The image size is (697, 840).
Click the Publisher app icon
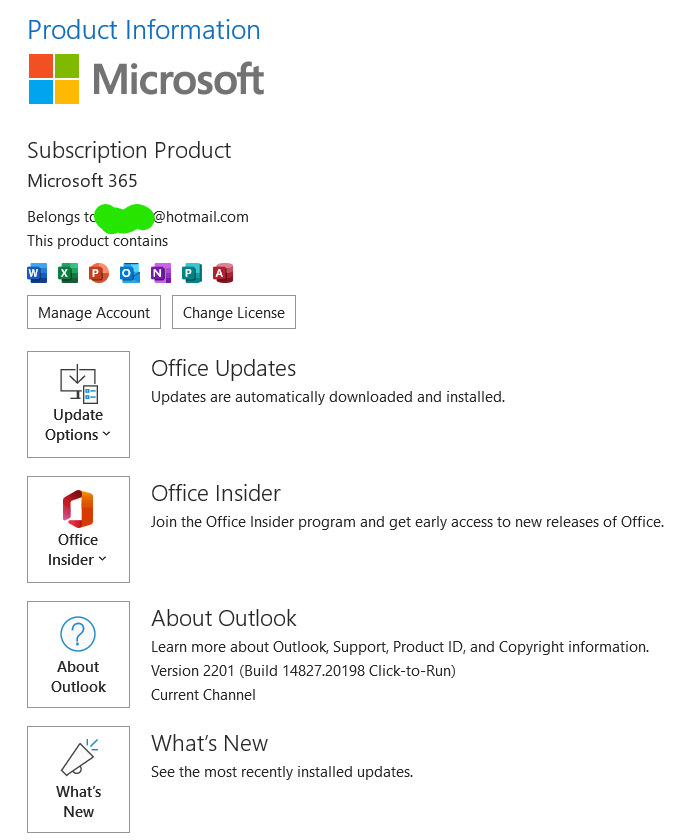[192, 273]
